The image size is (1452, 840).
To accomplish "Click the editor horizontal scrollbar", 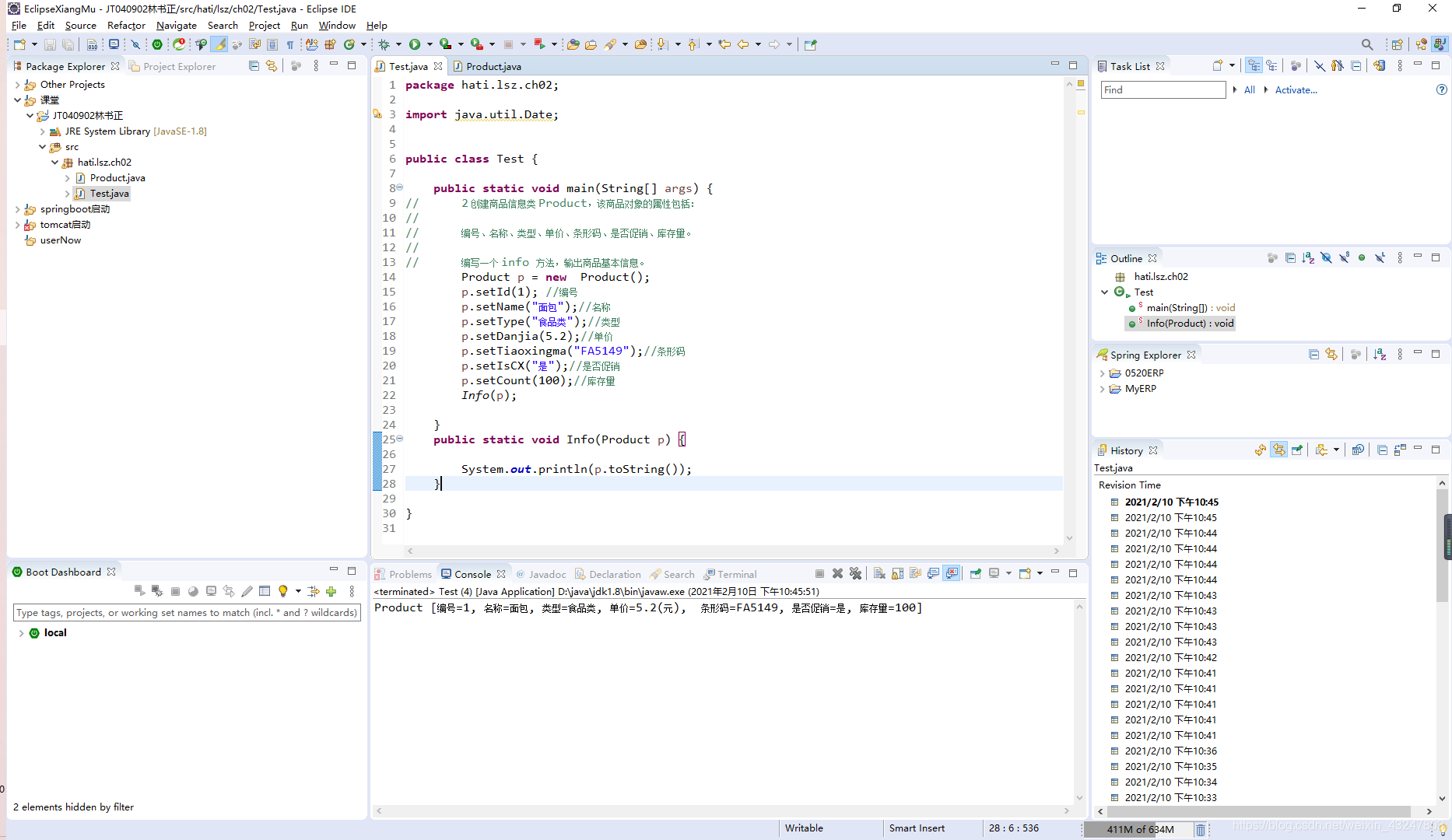I will click(x=732, y=551).
